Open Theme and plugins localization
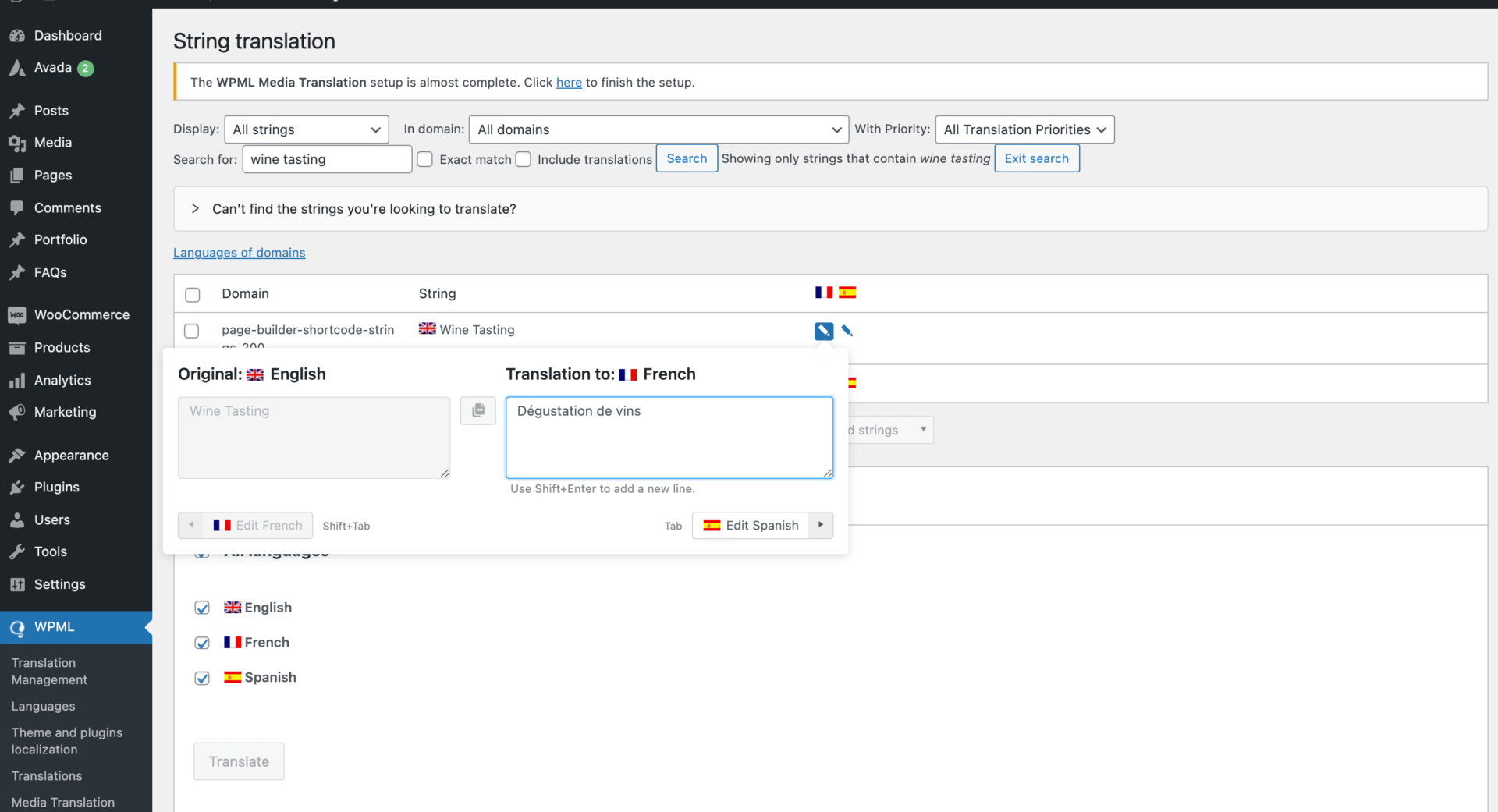1498x812 pixels. click(67, 741)
